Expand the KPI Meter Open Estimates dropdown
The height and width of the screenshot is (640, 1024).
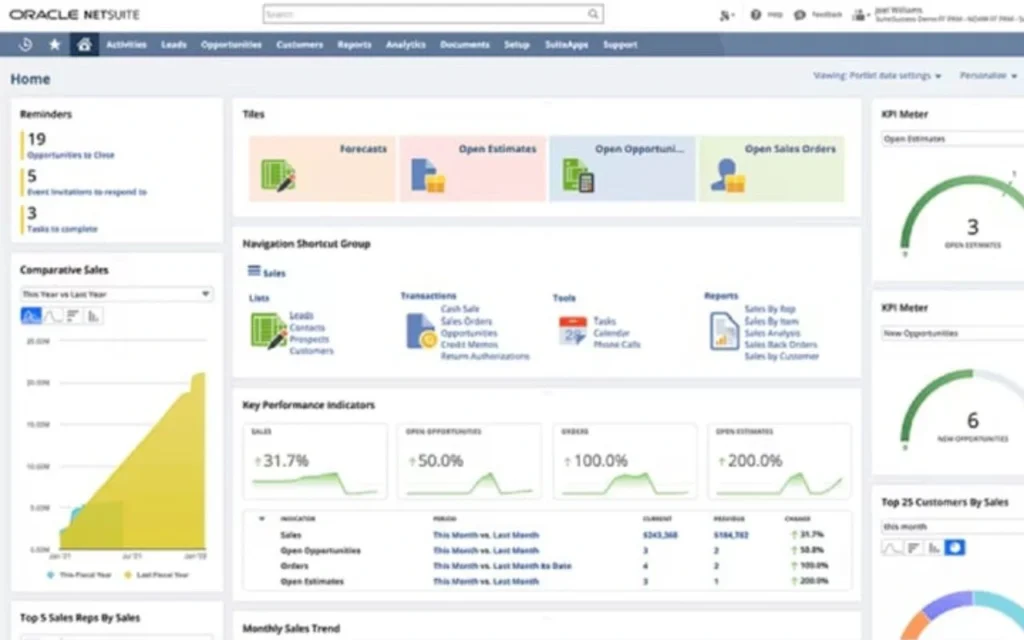point(950,139)
